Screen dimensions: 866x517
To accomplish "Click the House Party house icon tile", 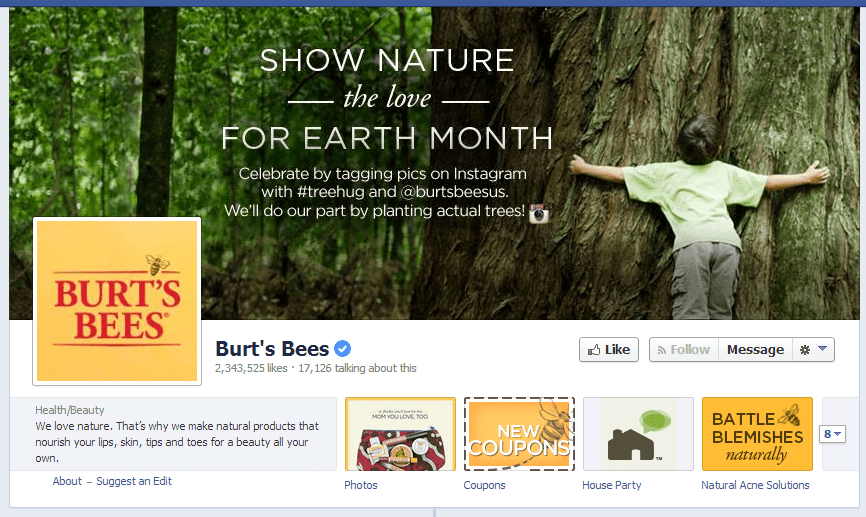I will coord(638,434).
